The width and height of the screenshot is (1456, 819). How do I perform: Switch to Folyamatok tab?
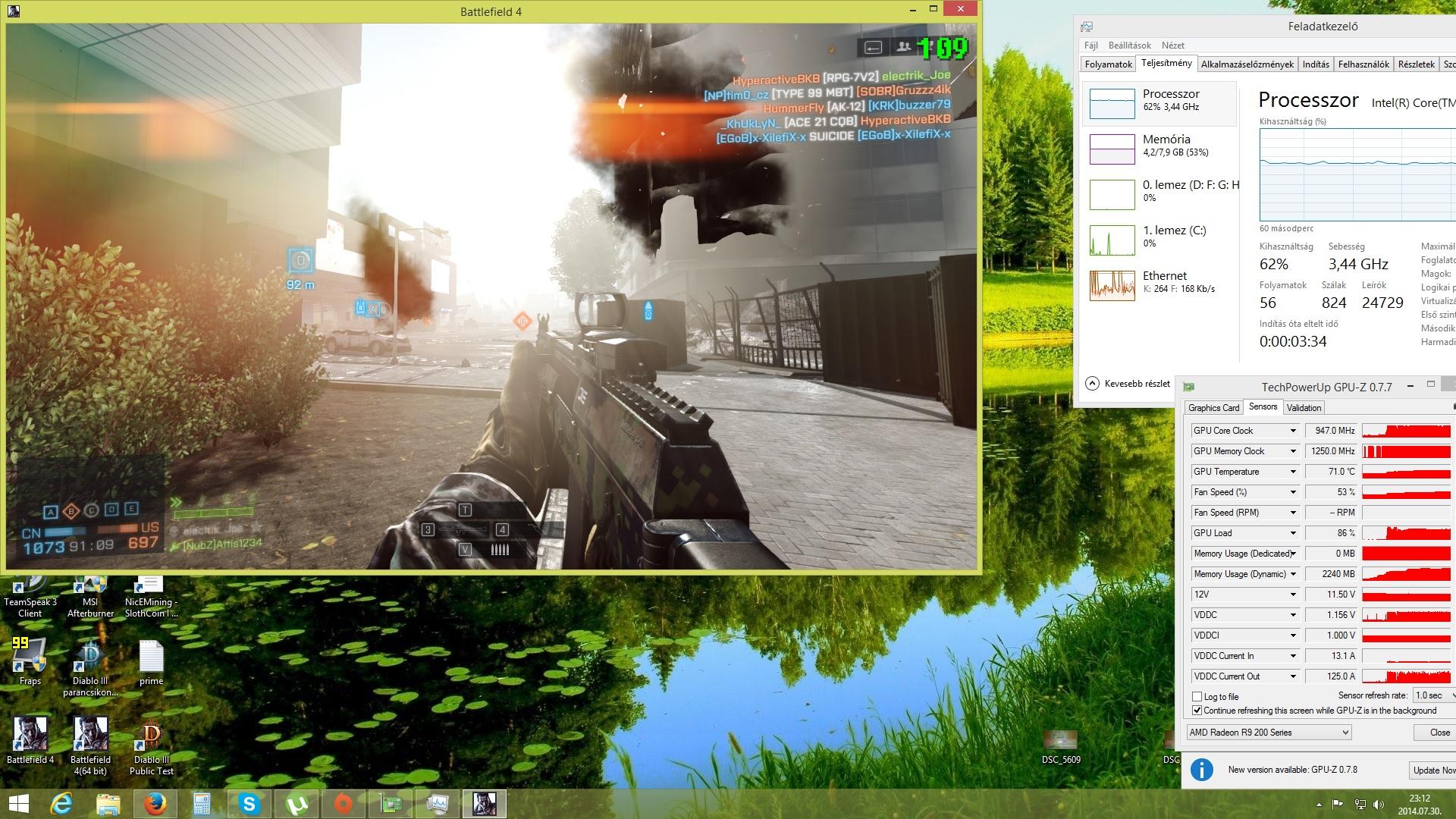click(x=1108, y=64)
